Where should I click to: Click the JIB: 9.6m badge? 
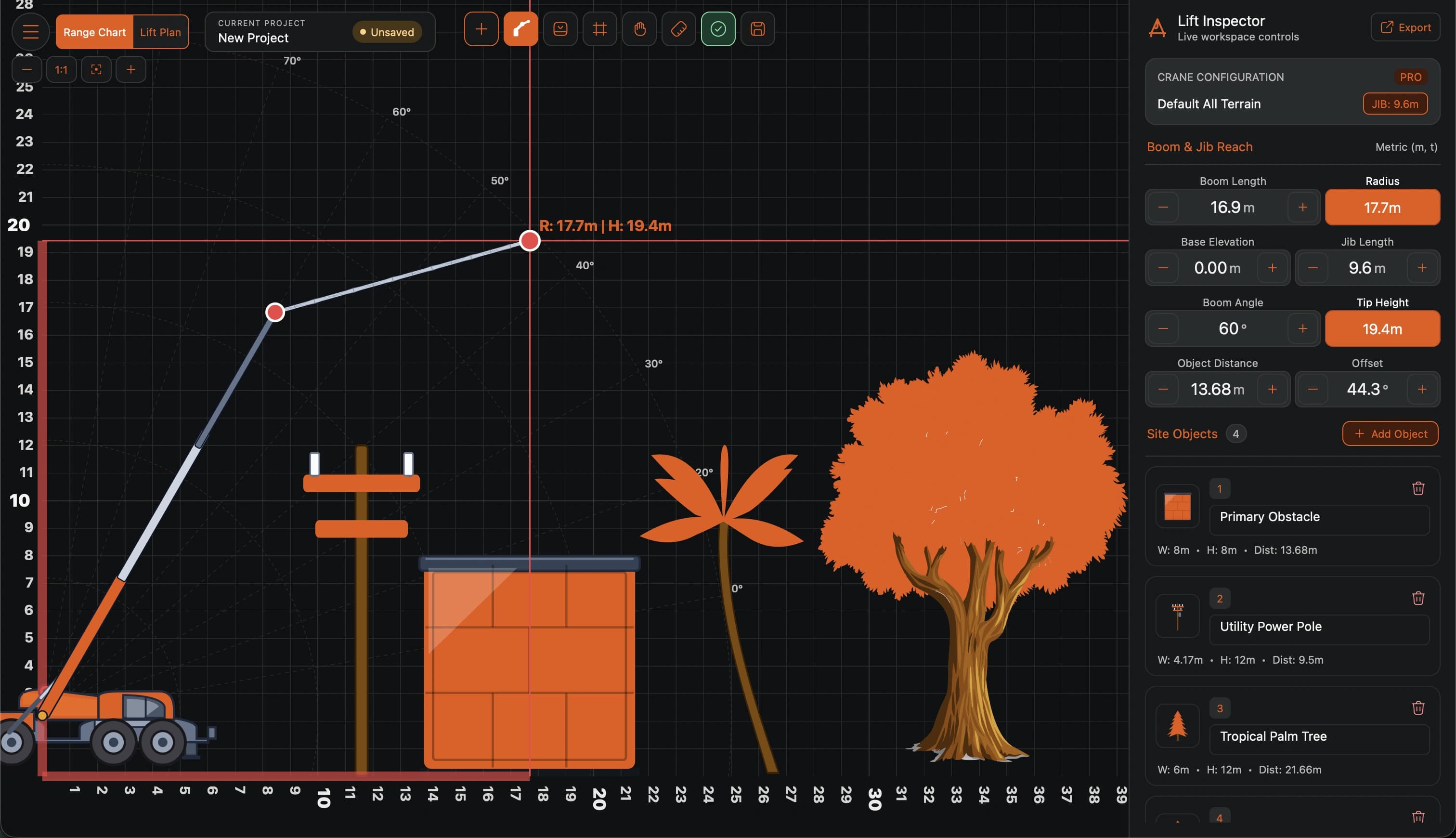pos(1395,104)
